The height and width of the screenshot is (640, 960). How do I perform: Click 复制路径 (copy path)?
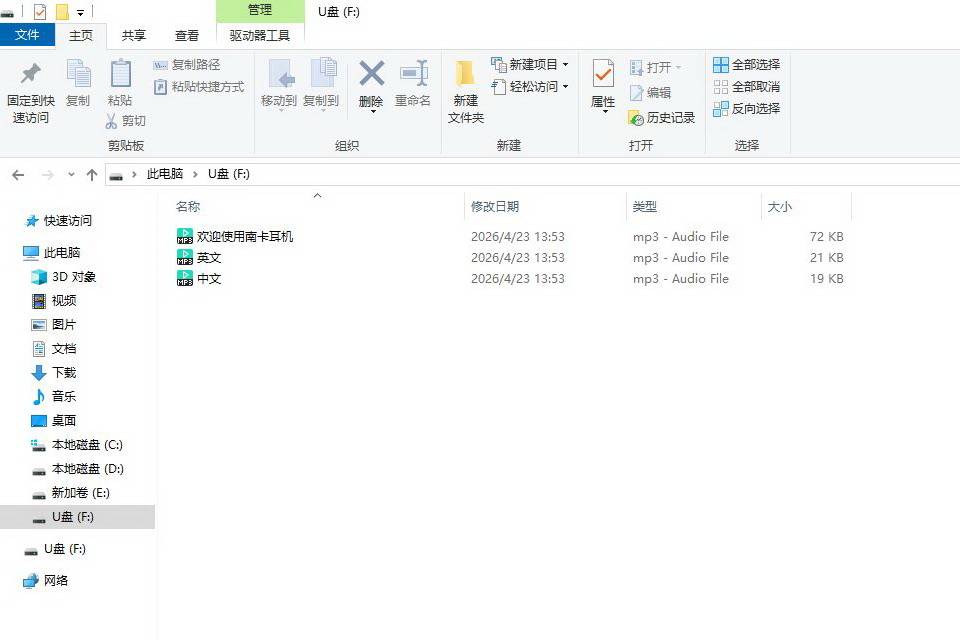click(187, 64)
